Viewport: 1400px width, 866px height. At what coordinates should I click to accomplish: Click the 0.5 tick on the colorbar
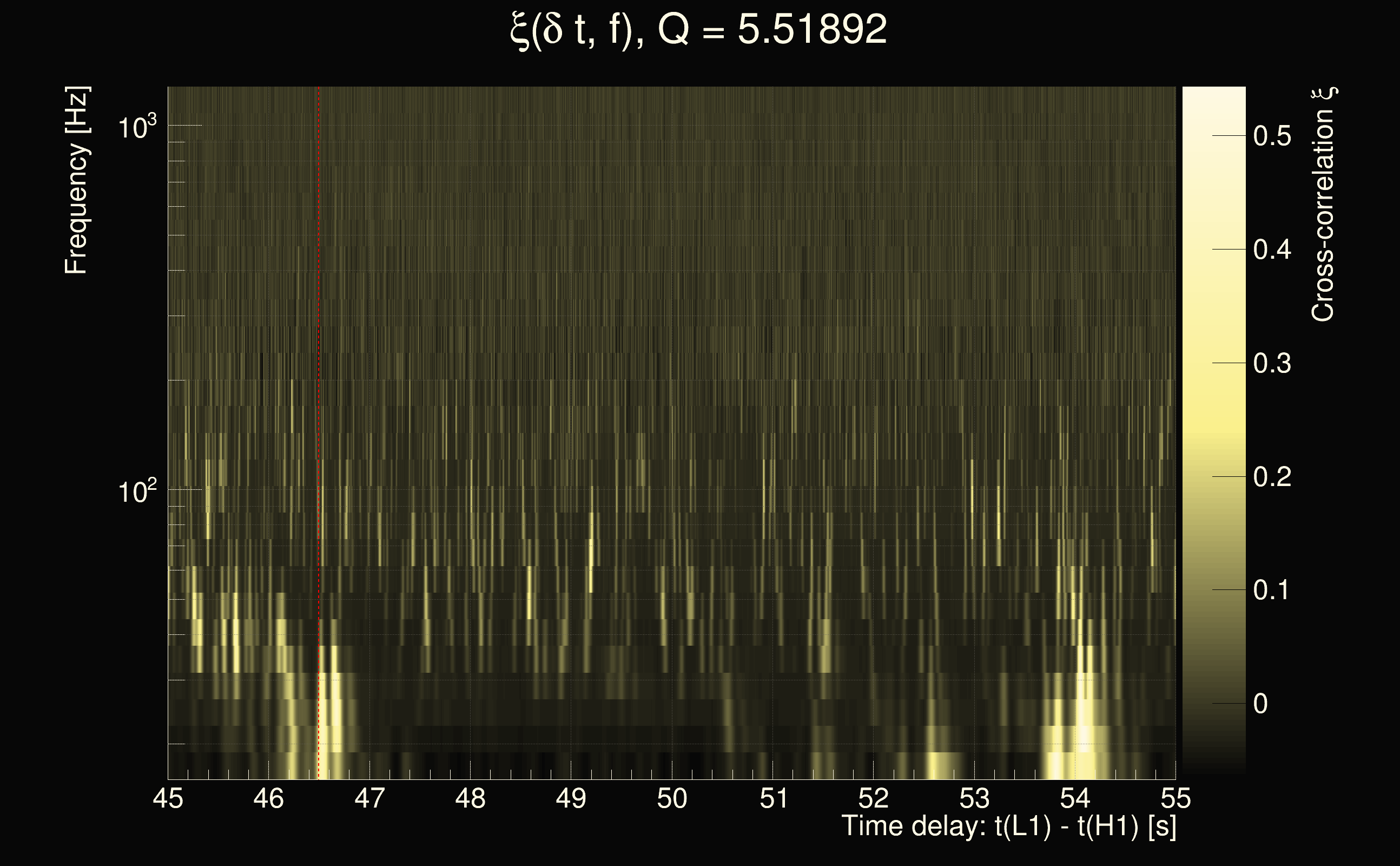(x=1272, y=136)
